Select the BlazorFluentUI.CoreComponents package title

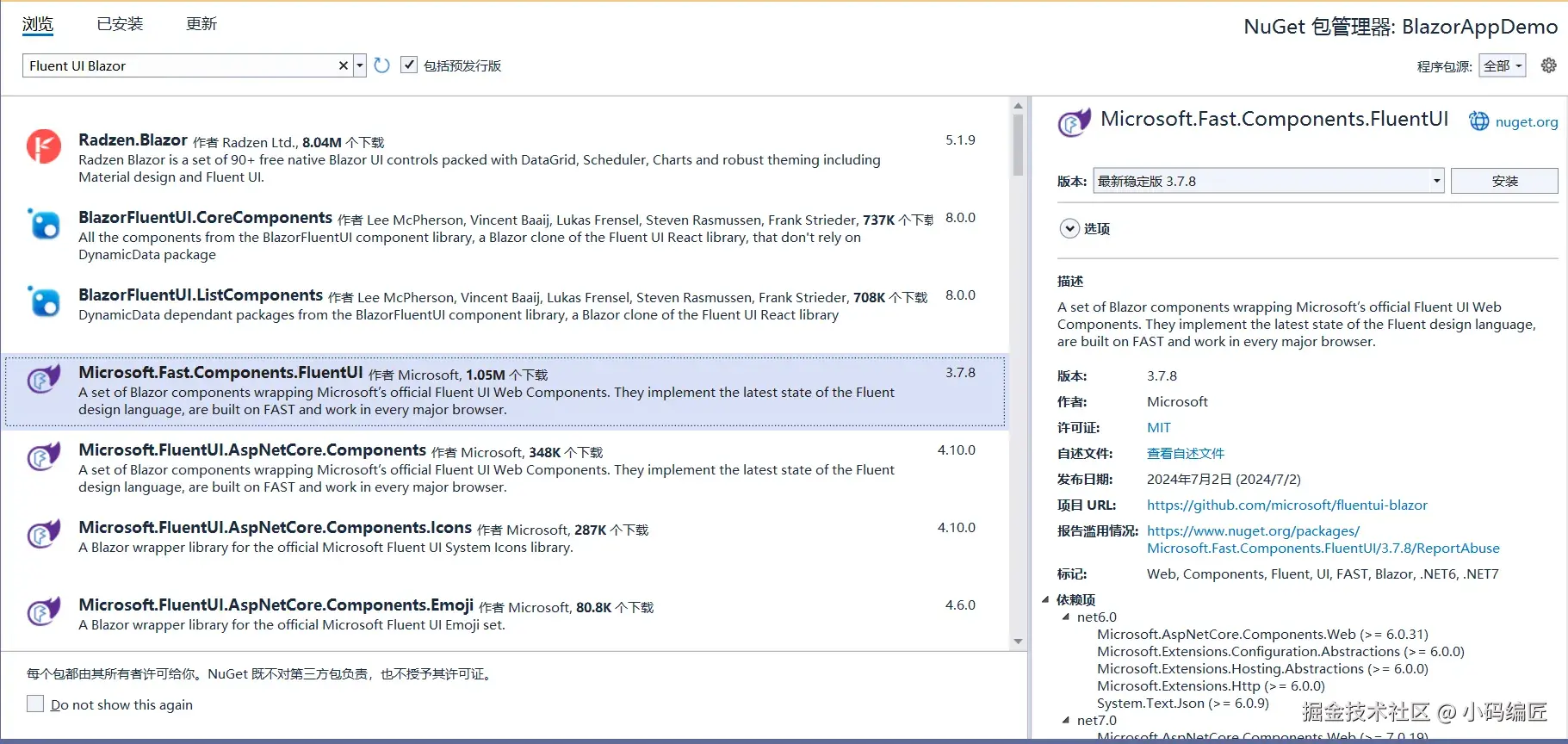(x=205, y=218)
